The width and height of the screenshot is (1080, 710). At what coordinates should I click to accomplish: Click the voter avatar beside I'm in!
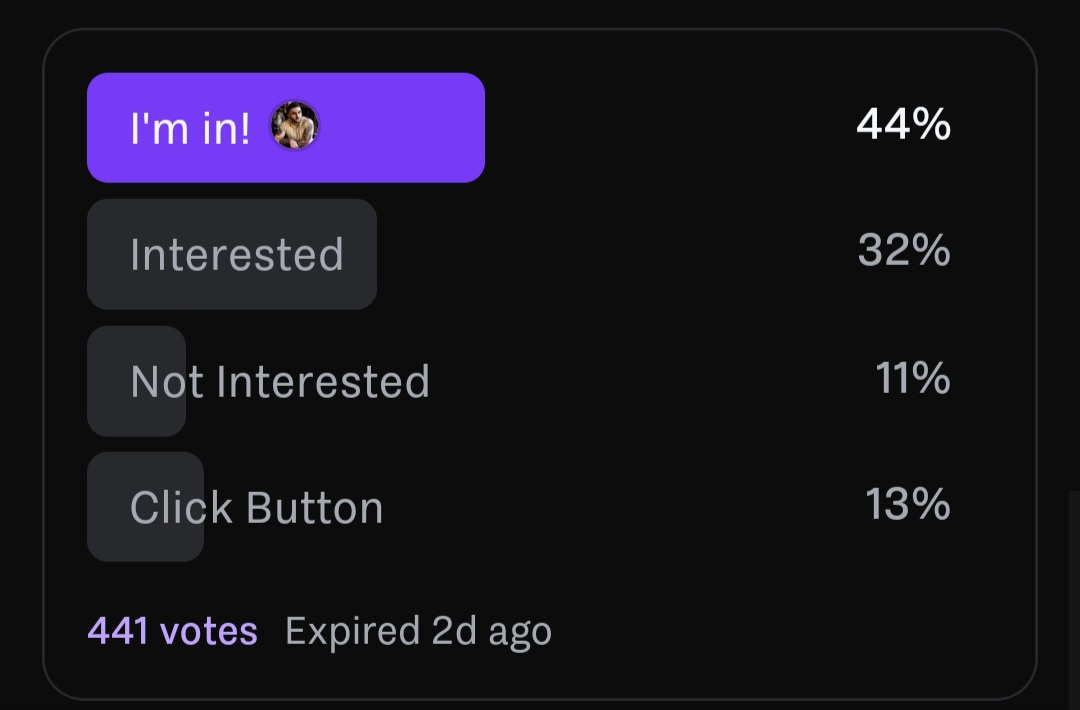coord(294,127)
